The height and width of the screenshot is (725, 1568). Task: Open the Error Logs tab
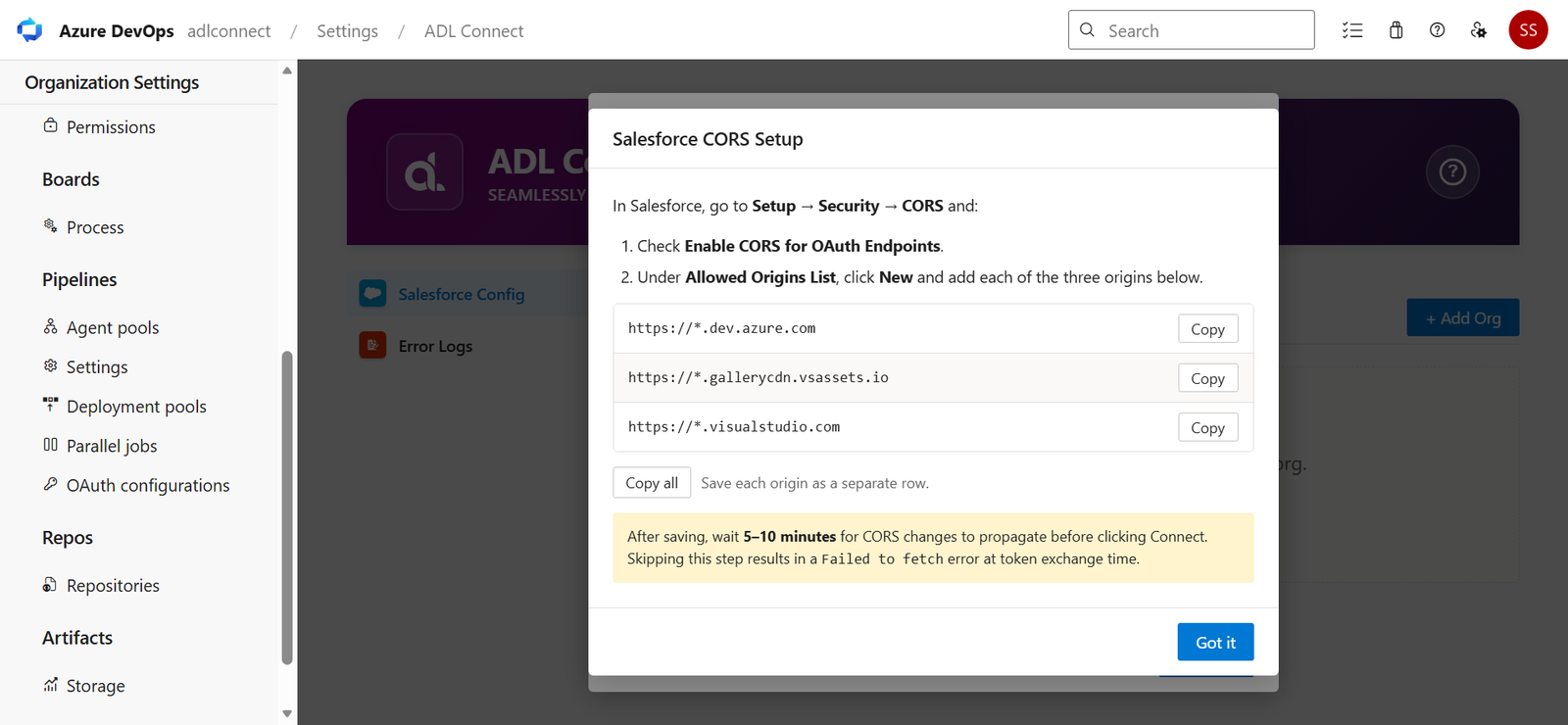pos(435,346)
